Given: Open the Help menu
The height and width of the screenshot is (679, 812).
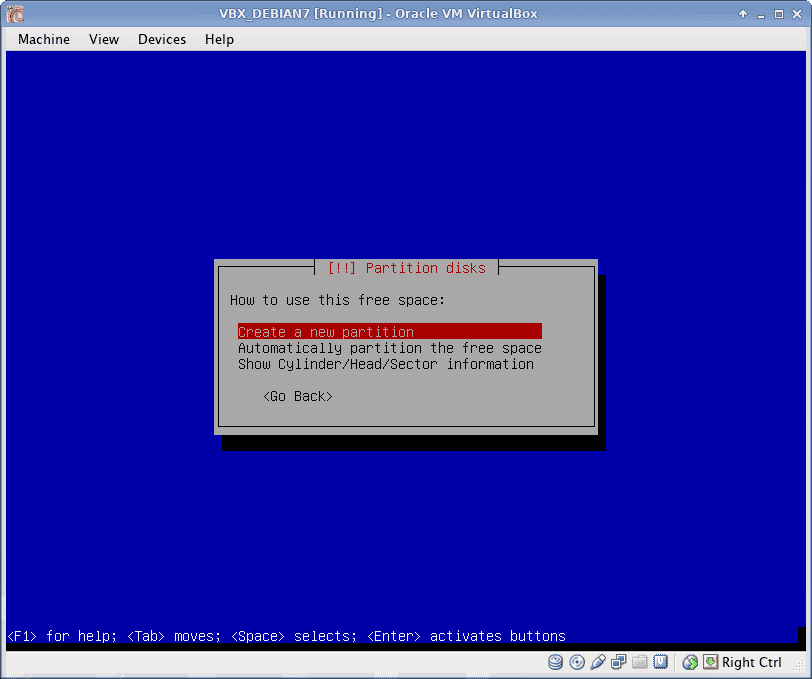Looking at the screenshot, I should click(x=219, y=39).
